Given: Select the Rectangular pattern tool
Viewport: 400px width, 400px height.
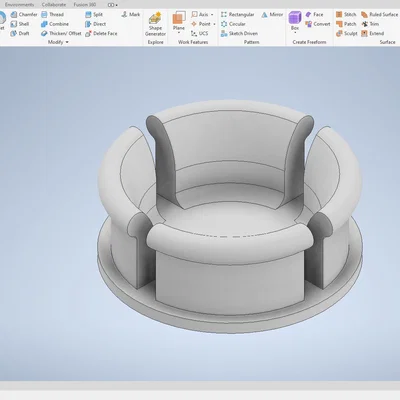Looking at the screenshot, I should click(237, 15).
